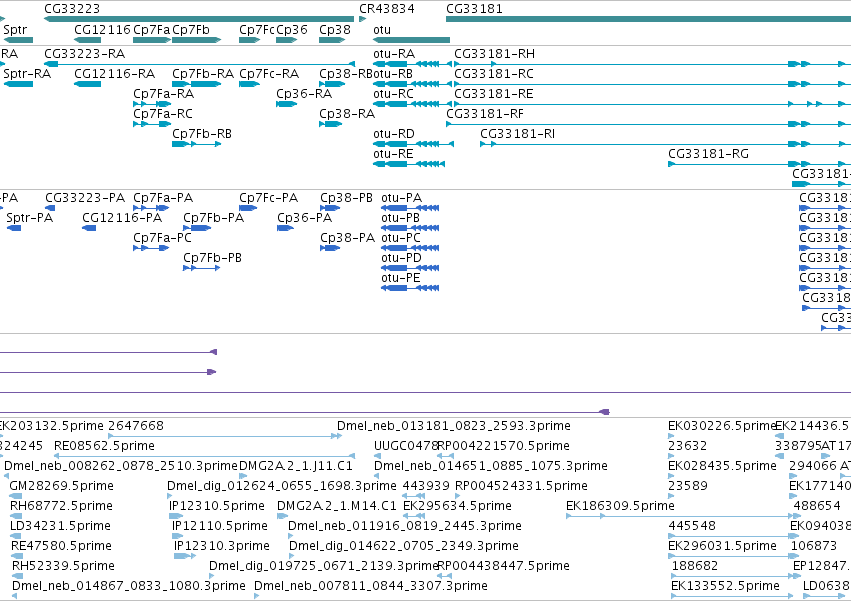Click the otu gene label
The width and height of the screenshot is (851, 601).
pos(382,30)
